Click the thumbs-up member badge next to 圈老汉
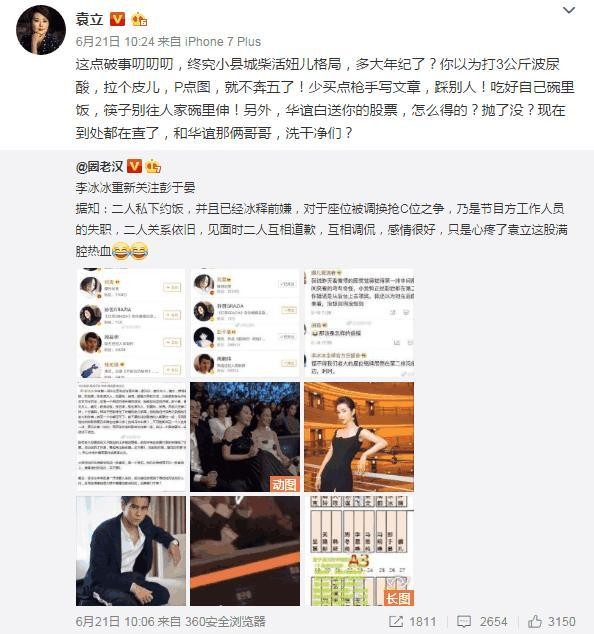The height and width of the screenshot is (634, 594). point(153,166)
